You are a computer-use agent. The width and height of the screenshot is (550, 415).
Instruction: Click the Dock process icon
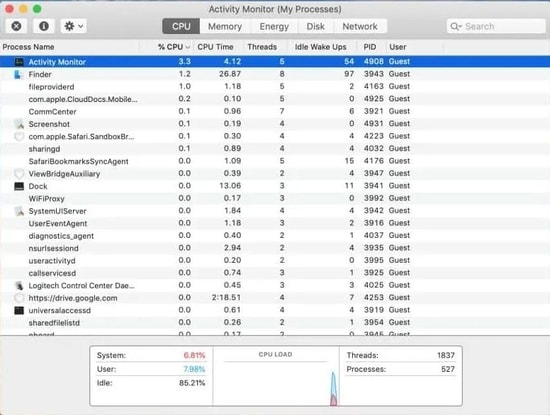click(x=19, y=186)
